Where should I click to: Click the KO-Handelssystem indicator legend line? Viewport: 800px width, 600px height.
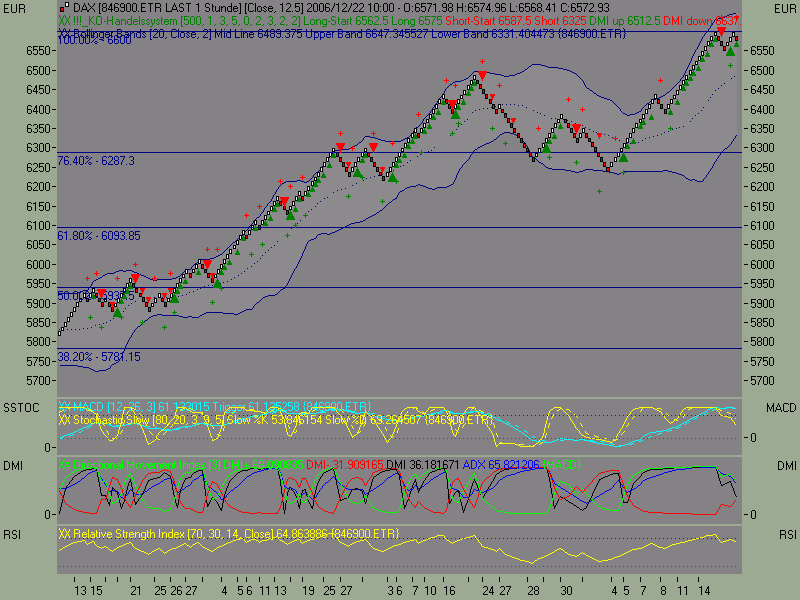point(399,21)
